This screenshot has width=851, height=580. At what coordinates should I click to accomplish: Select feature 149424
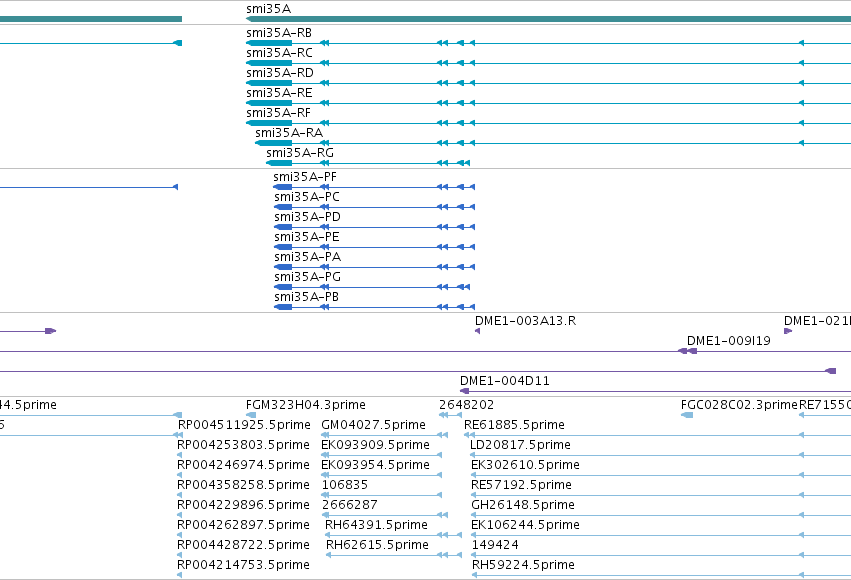tap(496, 546)
